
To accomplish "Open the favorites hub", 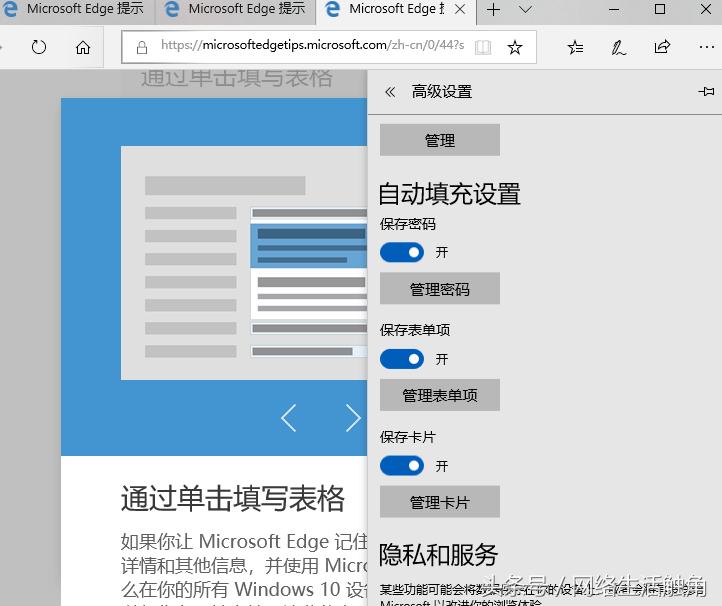I will pyautogui.click(x=575, y=47).
